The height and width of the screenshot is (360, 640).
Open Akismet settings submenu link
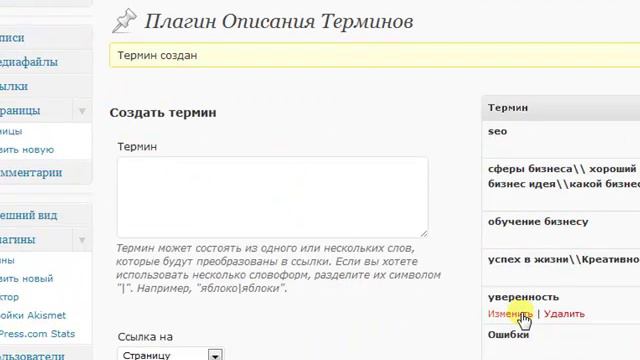tap(33, 315)
